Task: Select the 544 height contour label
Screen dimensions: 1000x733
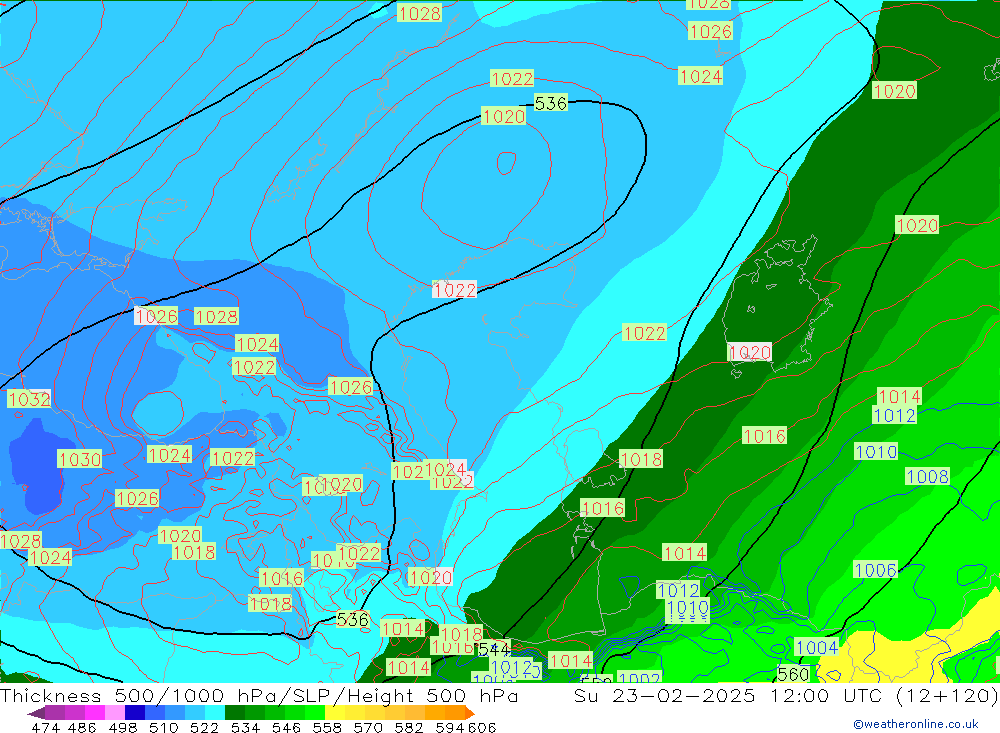Action: pos(494,649)
